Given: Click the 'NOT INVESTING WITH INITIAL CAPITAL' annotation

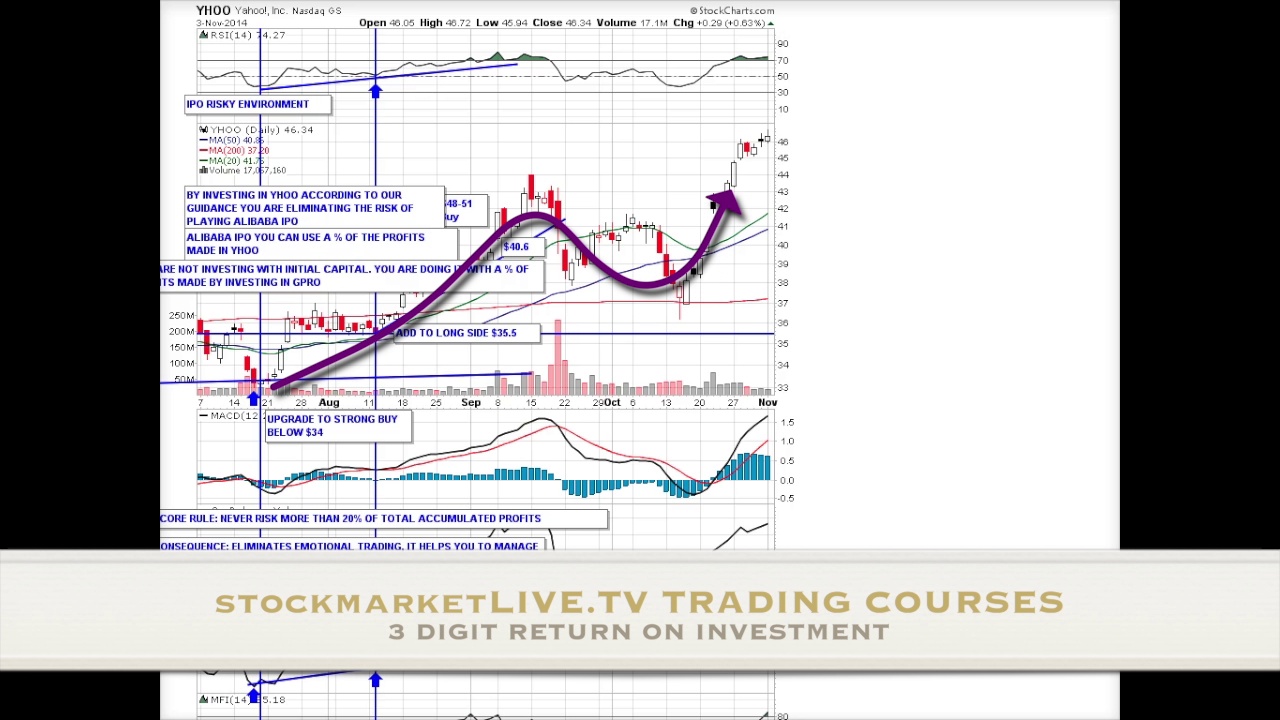Looking at the screenshot, I should [x=352, y=276].
